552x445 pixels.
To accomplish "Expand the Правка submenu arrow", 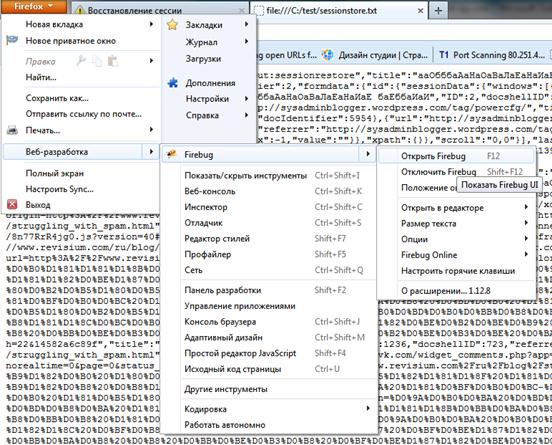I will [x=151, y=61].
